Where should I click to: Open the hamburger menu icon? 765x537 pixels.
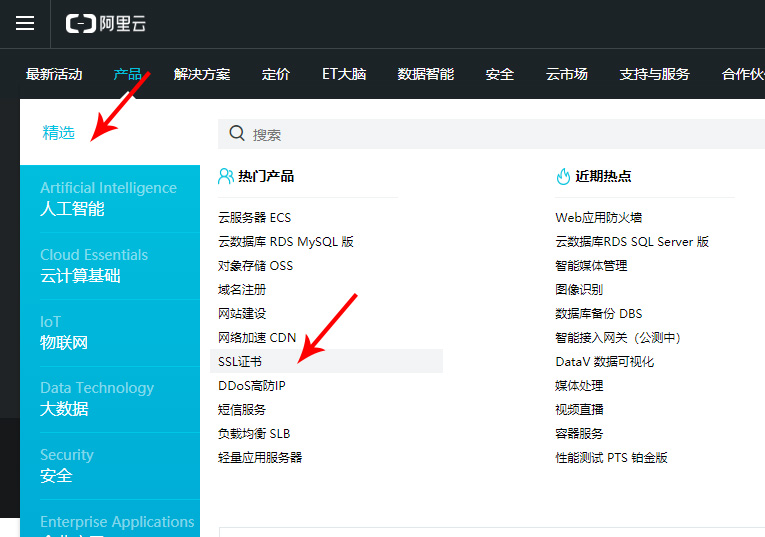[25, 23]
